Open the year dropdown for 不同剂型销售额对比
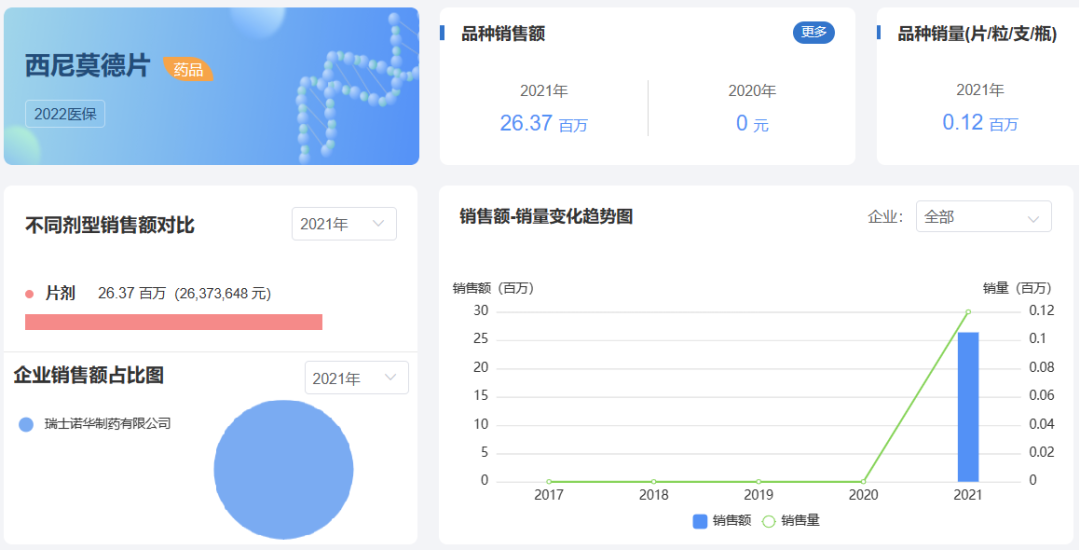 343,224
